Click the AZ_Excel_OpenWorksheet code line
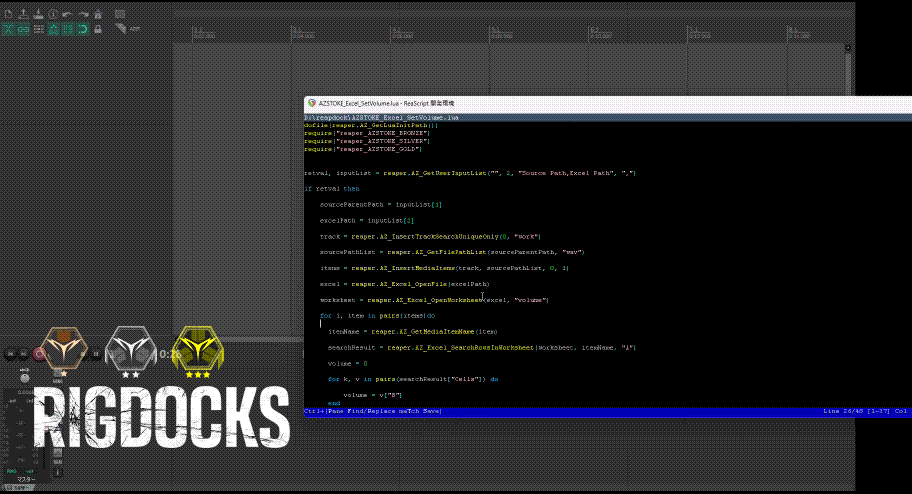The width and height of the screenshot is (912, 494). (434, 300)
